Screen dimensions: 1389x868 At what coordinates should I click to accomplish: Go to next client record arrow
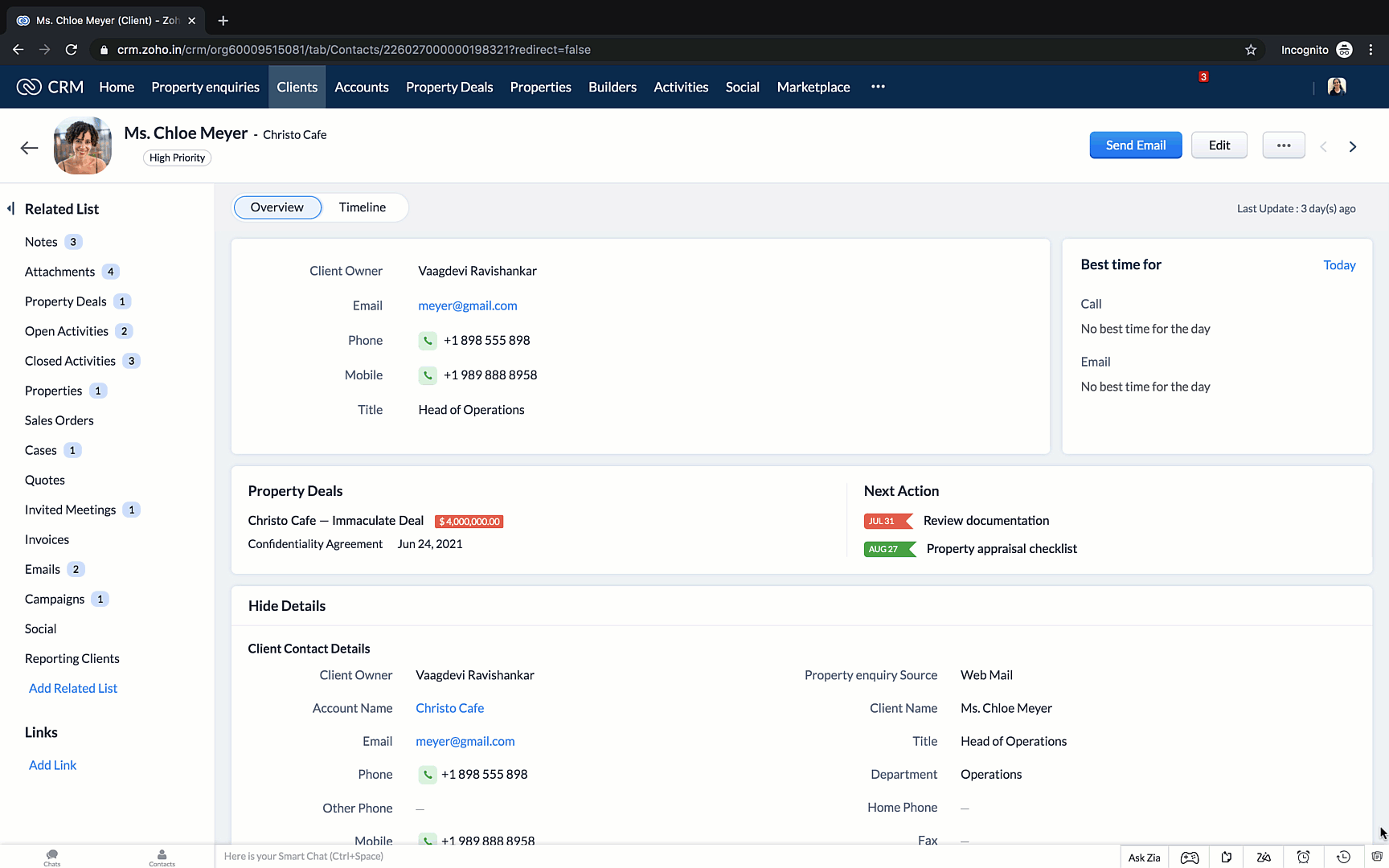pyautogui.click(x=1353, y=147)
